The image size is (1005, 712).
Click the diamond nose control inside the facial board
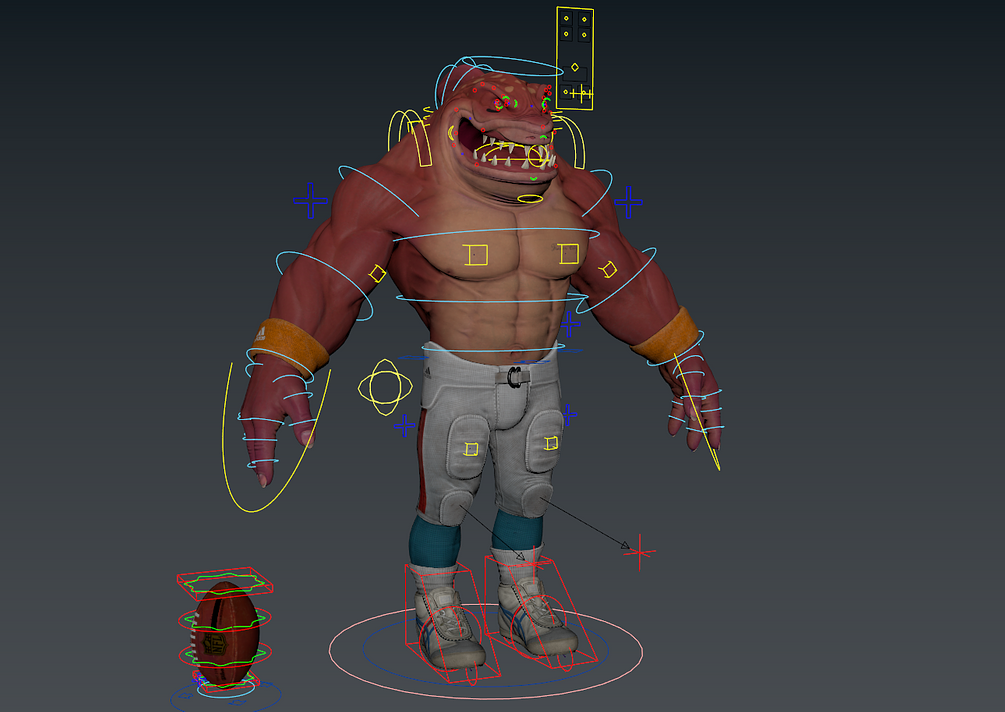tap(575, 67)
